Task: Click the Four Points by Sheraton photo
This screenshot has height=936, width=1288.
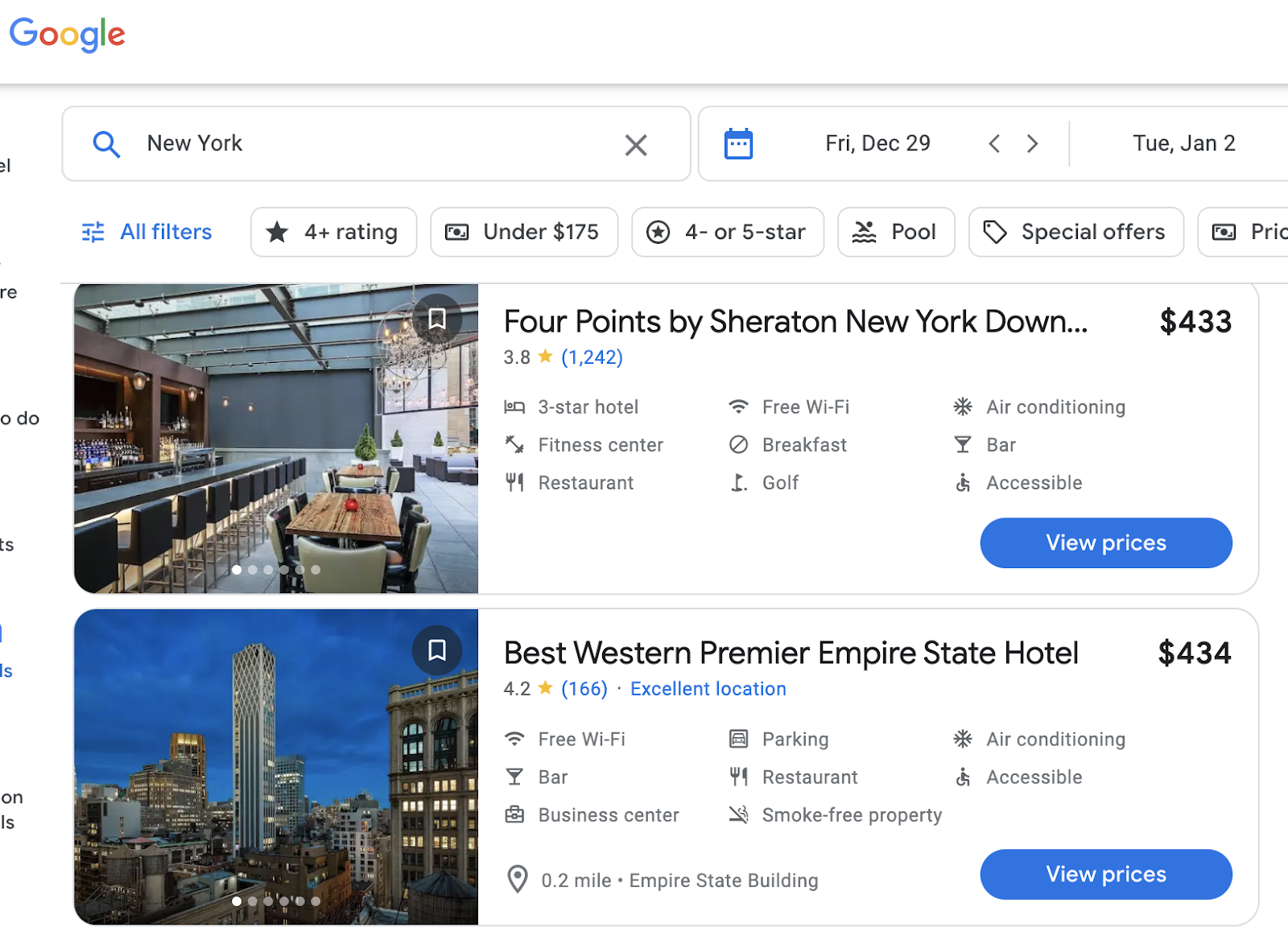Action: 276,439
